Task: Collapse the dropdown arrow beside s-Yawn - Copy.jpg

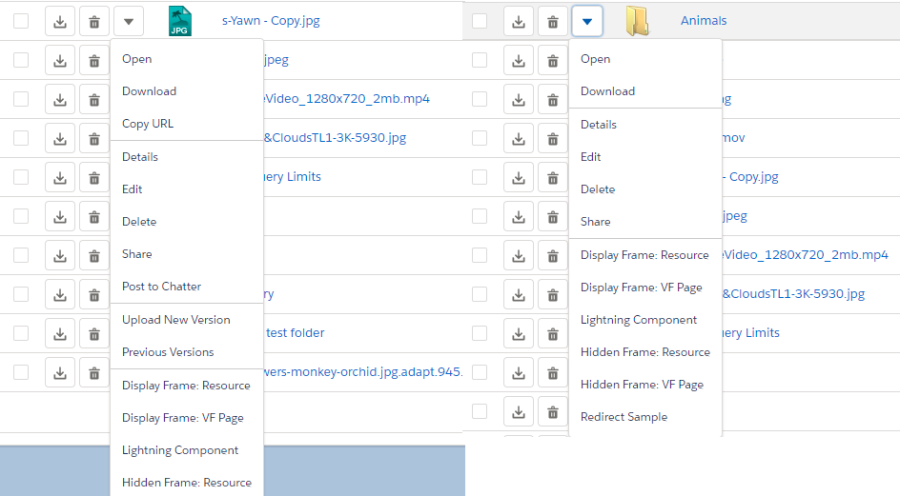Action: coord(128,21)
